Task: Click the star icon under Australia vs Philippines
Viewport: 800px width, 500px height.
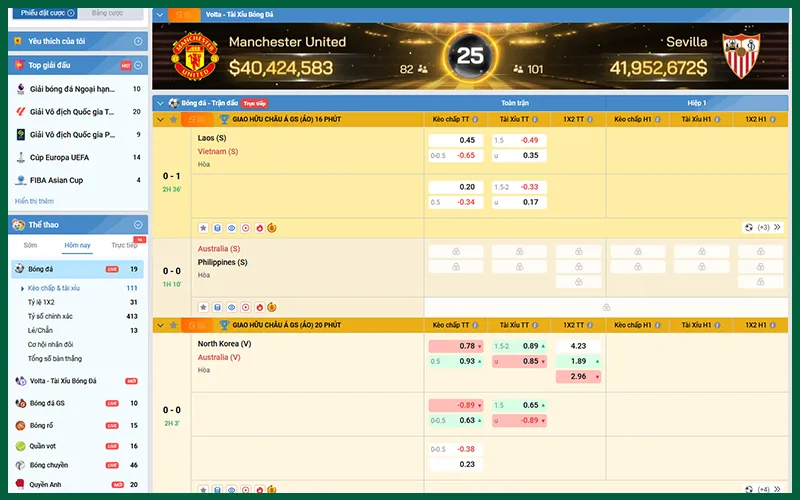Action: click(x=203, y=307)
